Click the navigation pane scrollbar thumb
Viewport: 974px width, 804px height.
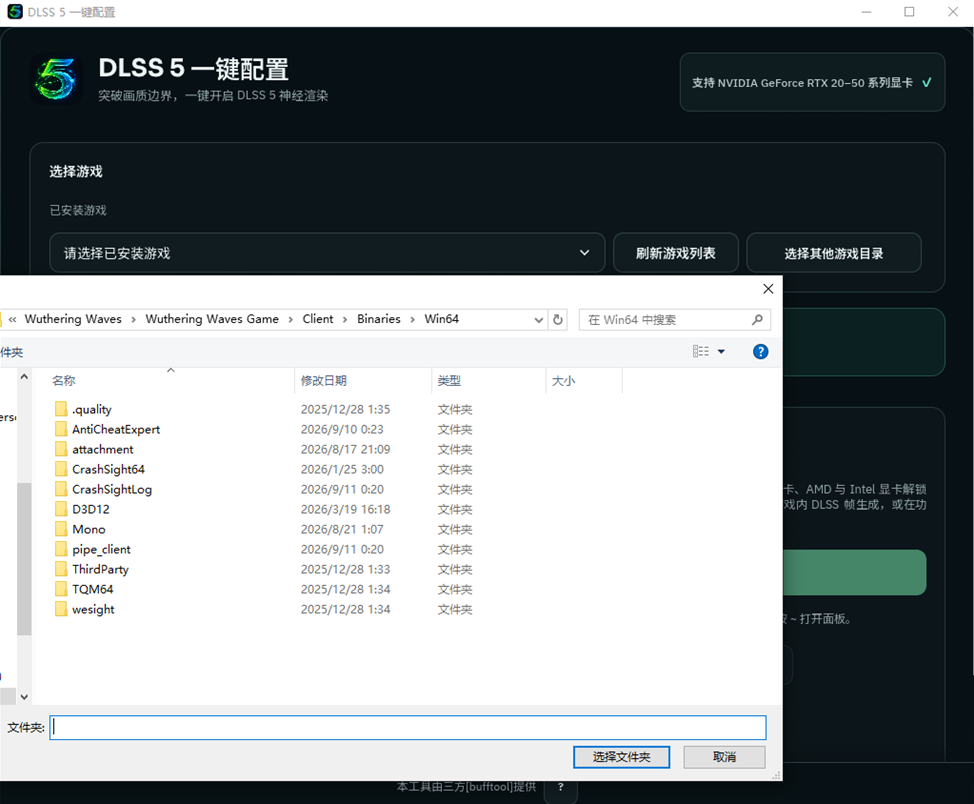24,559
